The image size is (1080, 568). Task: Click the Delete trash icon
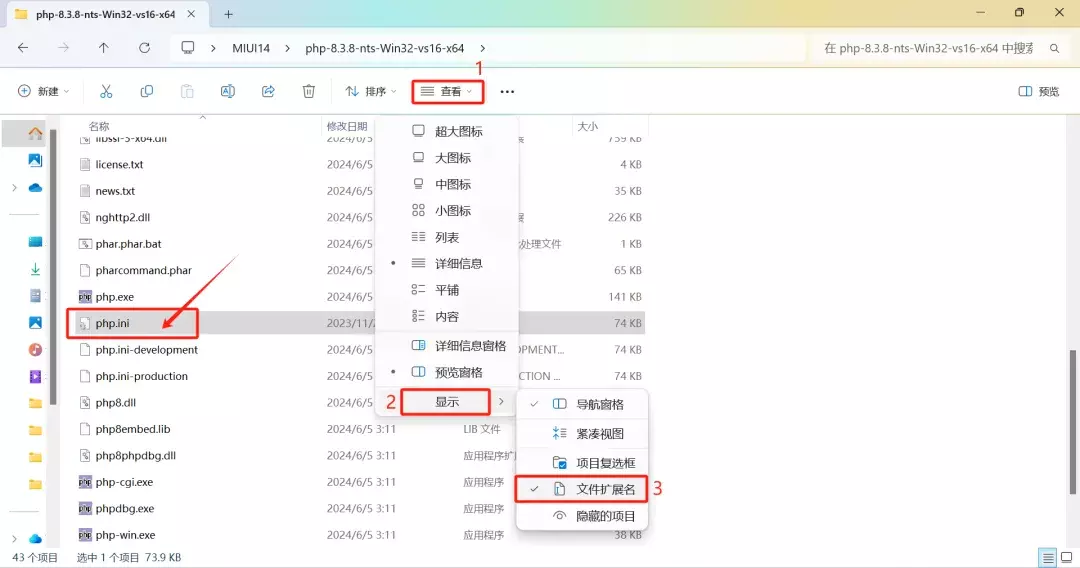[x=309, y=91]
